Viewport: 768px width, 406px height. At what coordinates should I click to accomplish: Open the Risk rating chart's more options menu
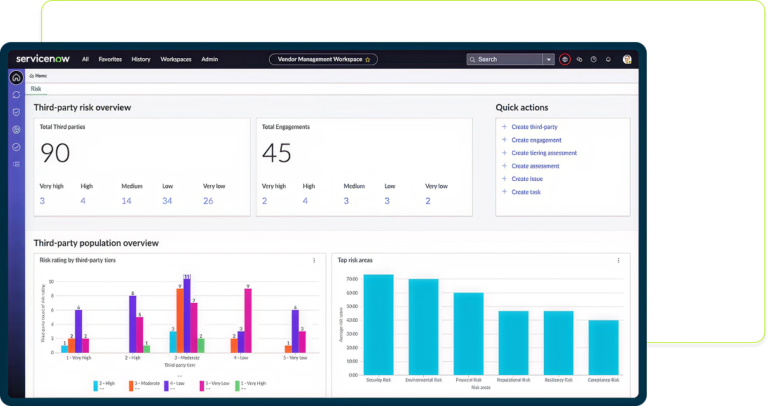pyautogui.click(x=314, y=261)
